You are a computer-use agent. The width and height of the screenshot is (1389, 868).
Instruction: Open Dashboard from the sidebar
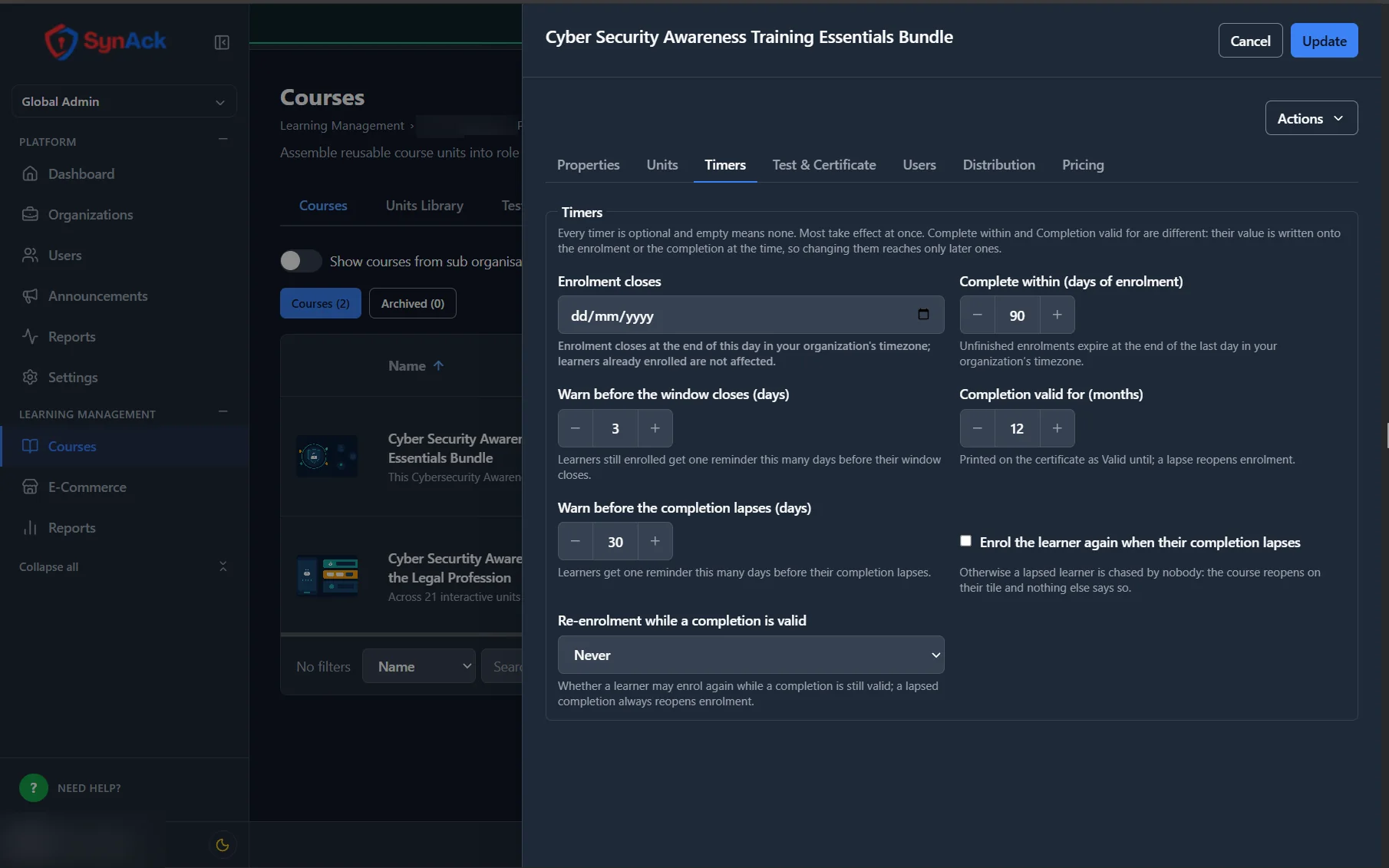point(124,174)
